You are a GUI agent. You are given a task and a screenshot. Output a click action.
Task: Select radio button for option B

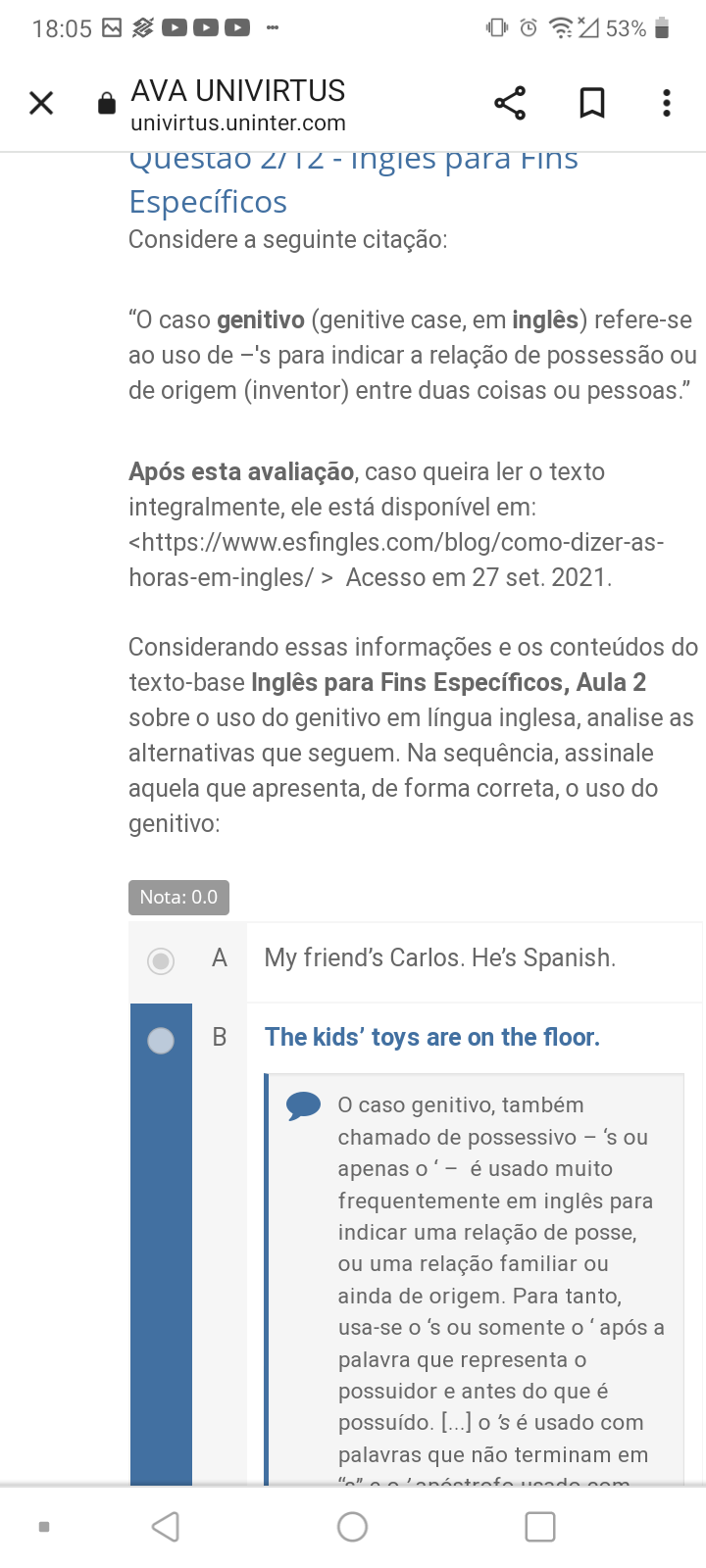(161, 1040)
